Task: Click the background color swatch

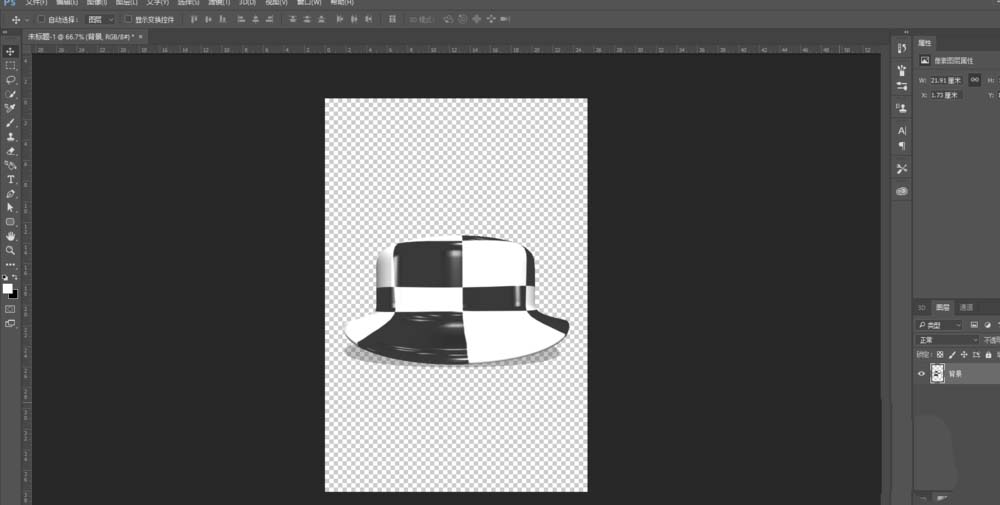Action: pos(13,294)
